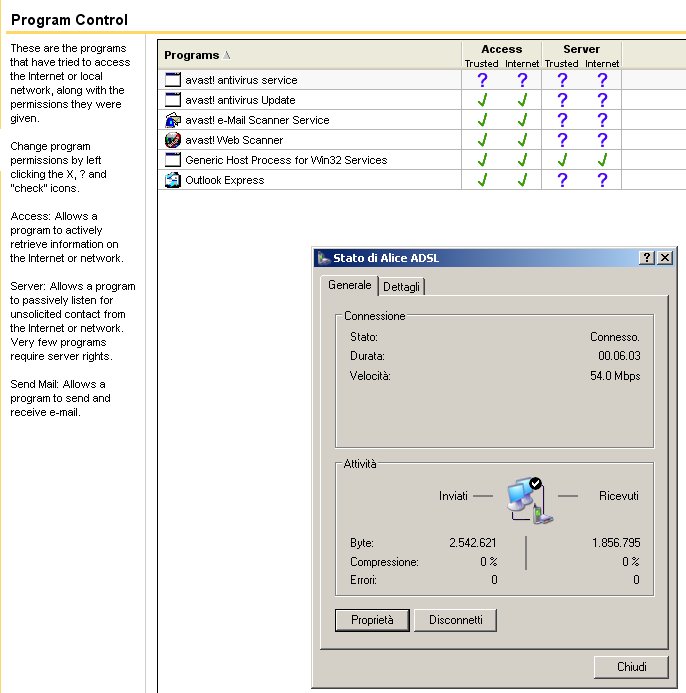Image resolution: width=686 pixels, height=693 pixels.
Task: Sort list by the Programs column header
Action: (x=309, y=55)
